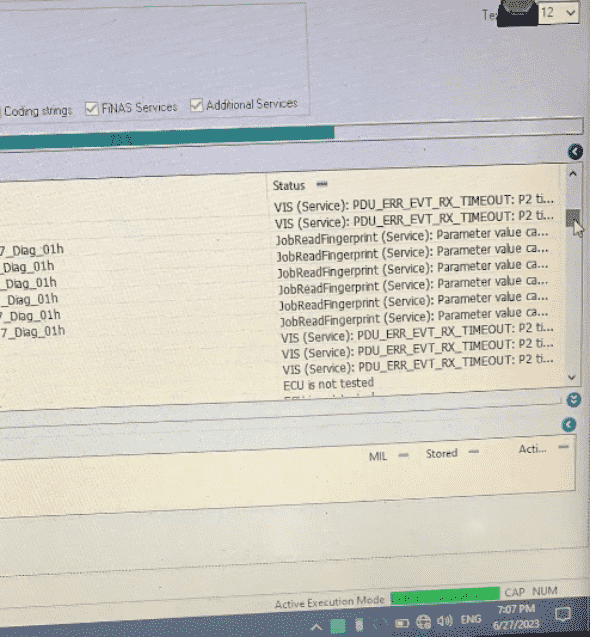
Task: Click the MIL column header
Action: pyautogui.click(x=377, y=457)
